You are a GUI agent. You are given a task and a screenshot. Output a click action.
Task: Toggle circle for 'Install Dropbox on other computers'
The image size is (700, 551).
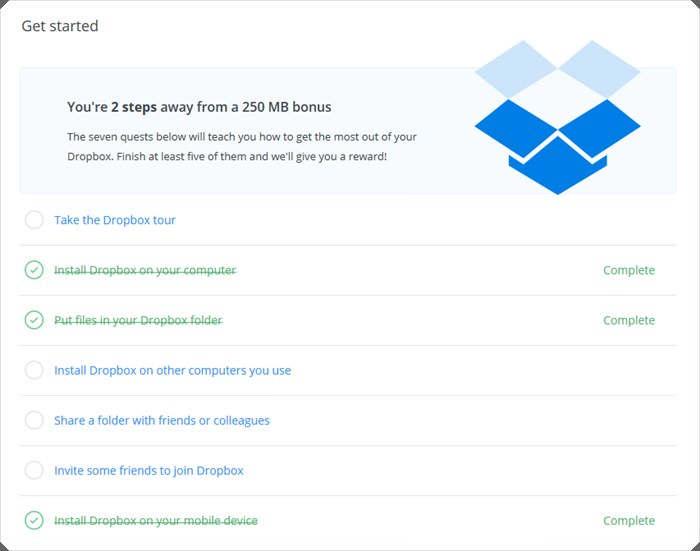34,370
